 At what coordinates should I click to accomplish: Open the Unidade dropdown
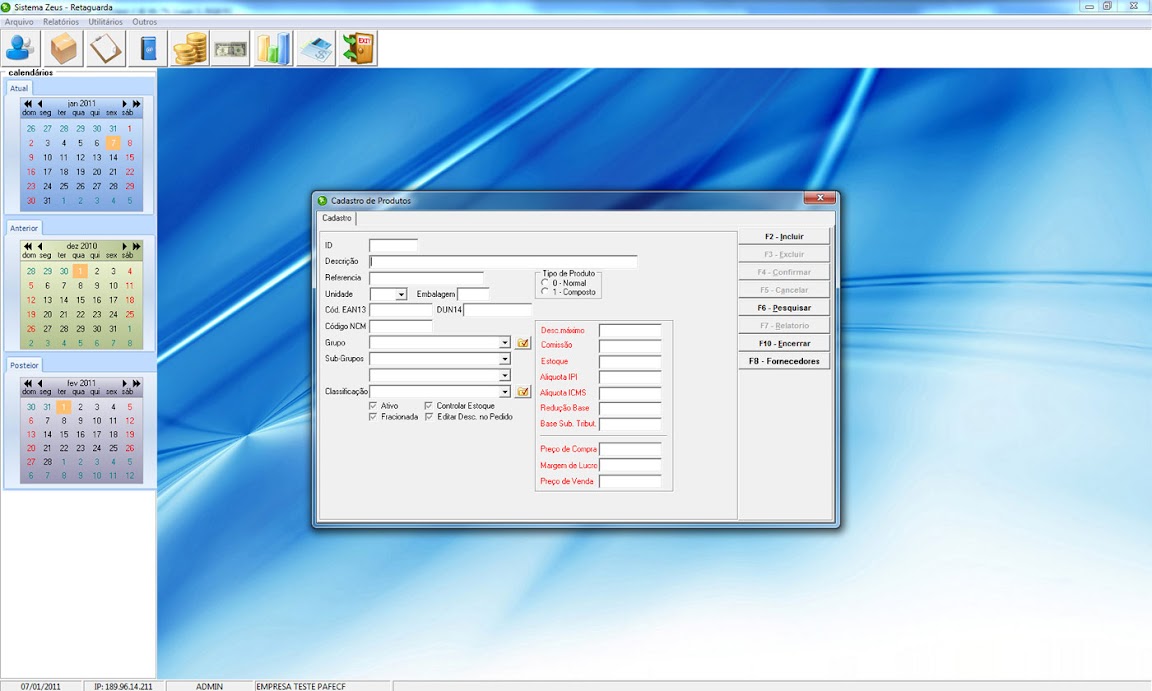[x=401, y=294]
